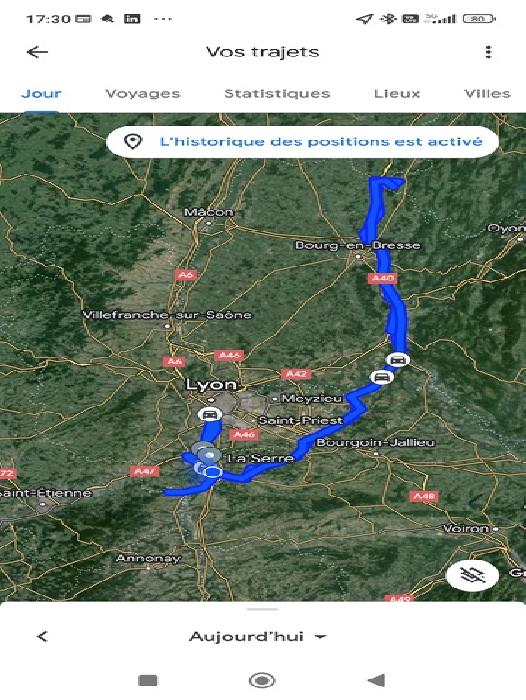The image size is (526, 700).
Task: Tap the Android recent apps square button
Action: [148, 680]
